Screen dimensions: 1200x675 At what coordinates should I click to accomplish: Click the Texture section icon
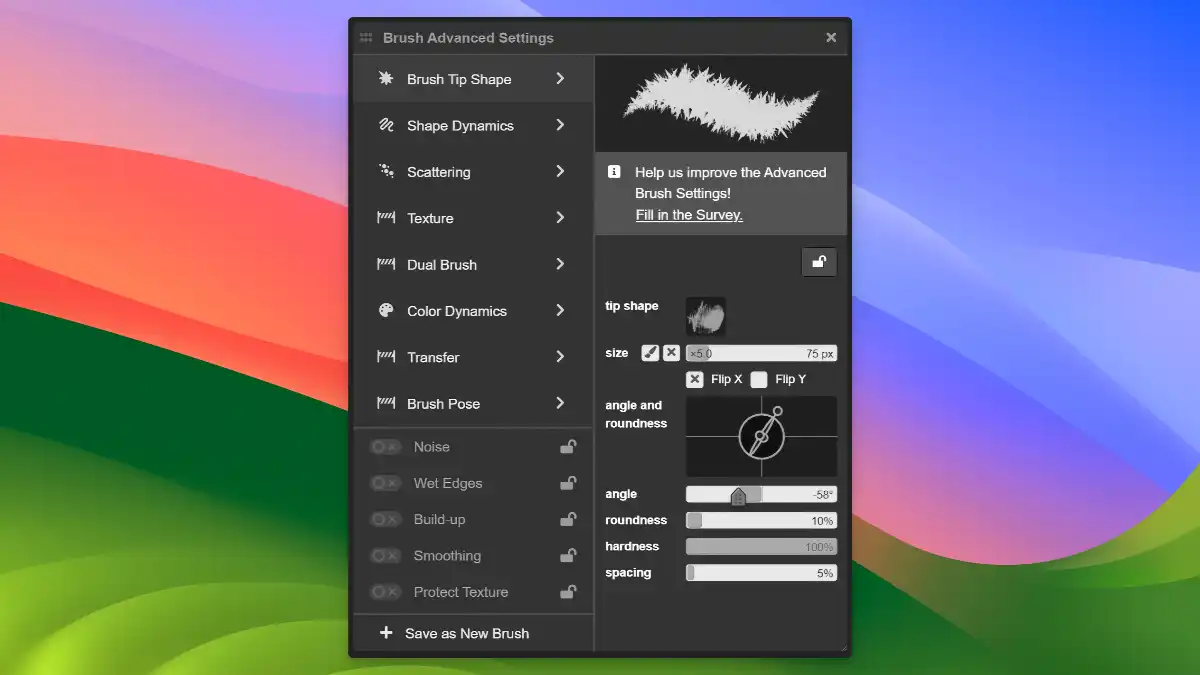386,218
